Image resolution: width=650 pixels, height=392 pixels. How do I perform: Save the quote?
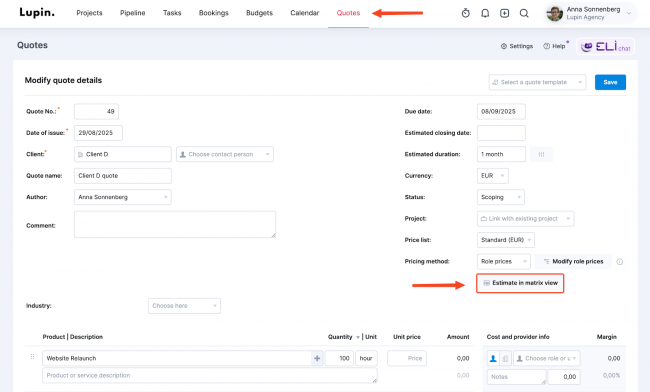click(610, 82)
